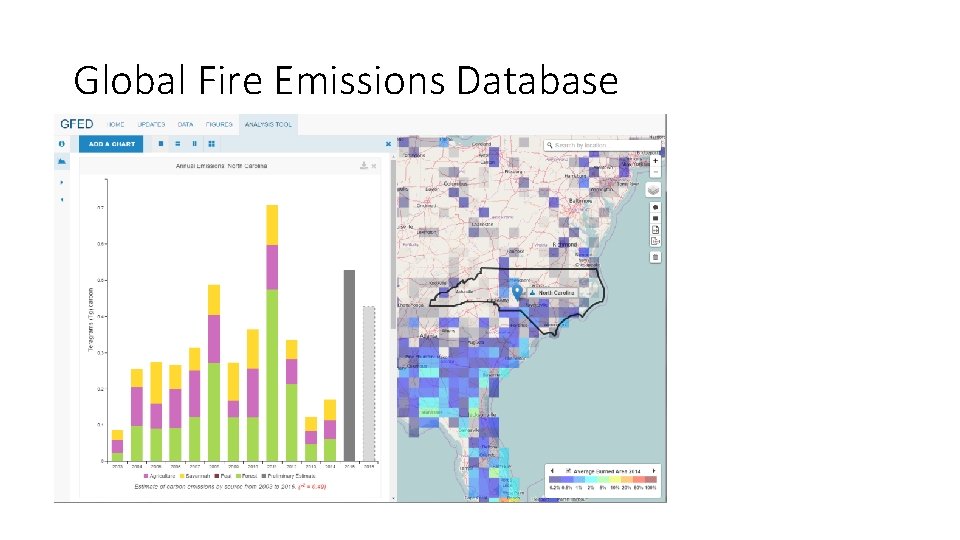Toggle Agriculture series in chart legend
The height and width of the screenshot is (540, 960).
point(159,476)
